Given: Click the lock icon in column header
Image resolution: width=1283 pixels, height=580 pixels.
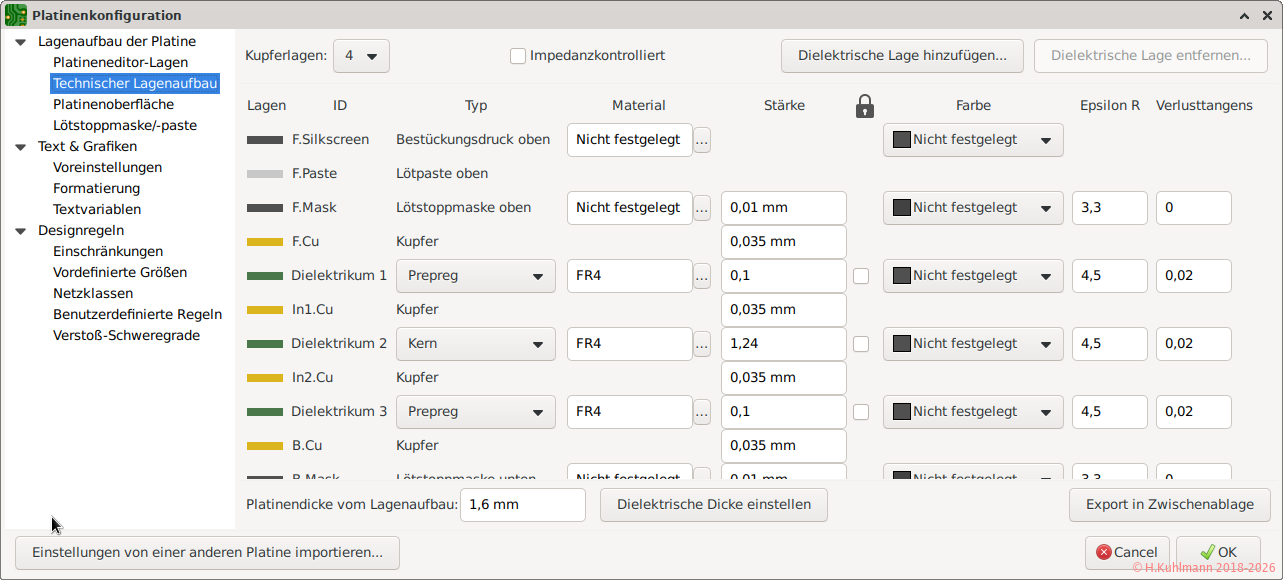Looking at the screenshot, I should pos(865,106).
